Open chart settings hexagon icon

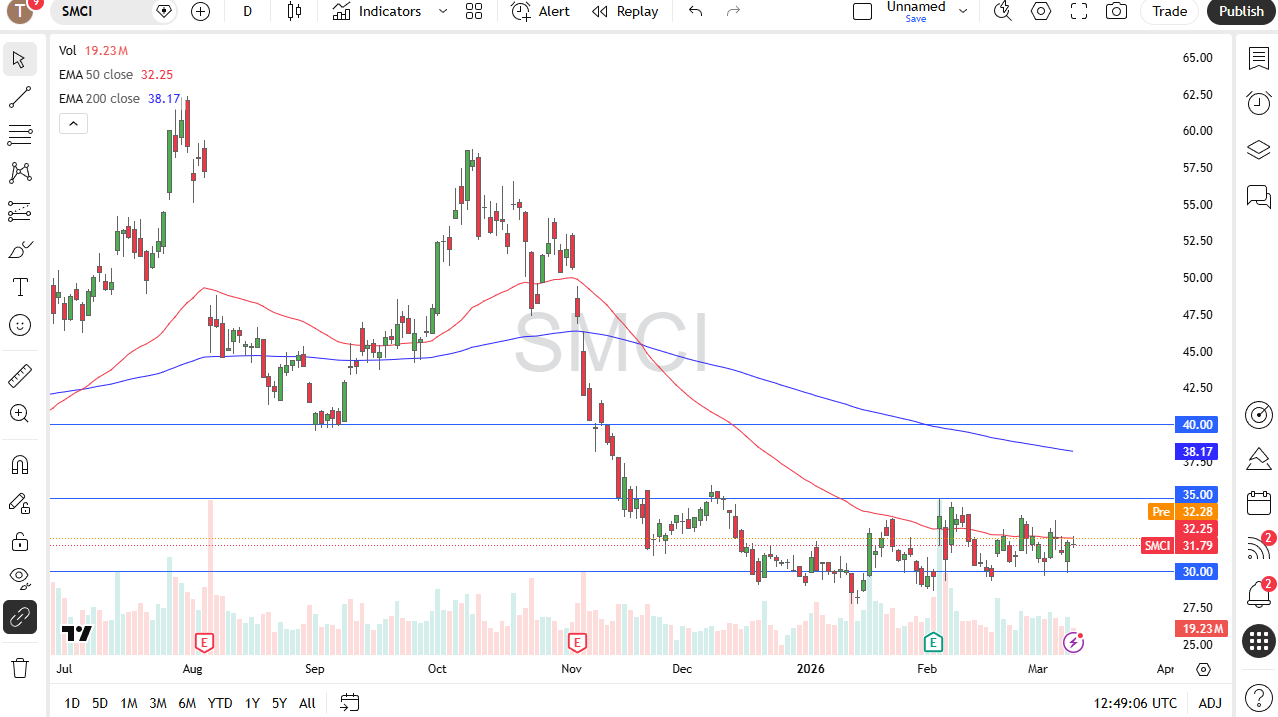pos(1041,11)
